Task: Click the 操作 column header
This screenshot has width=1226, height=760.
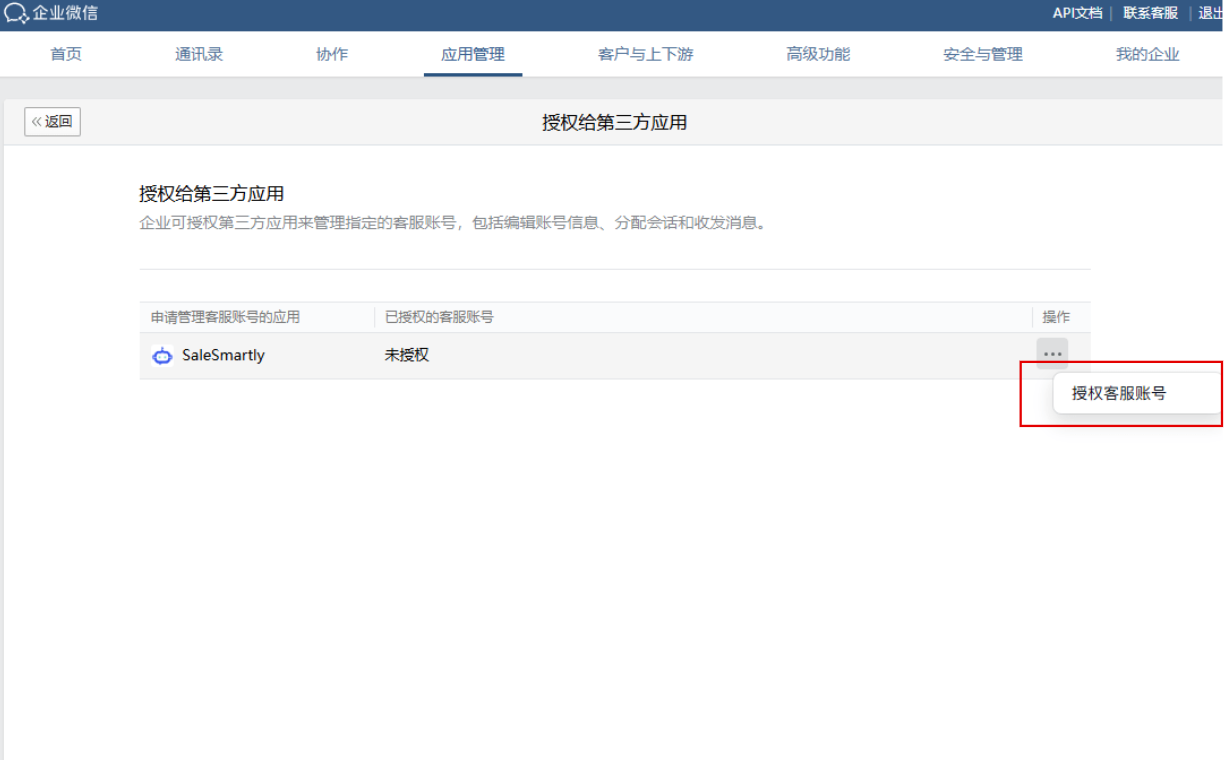Action: coord(1056,317)
